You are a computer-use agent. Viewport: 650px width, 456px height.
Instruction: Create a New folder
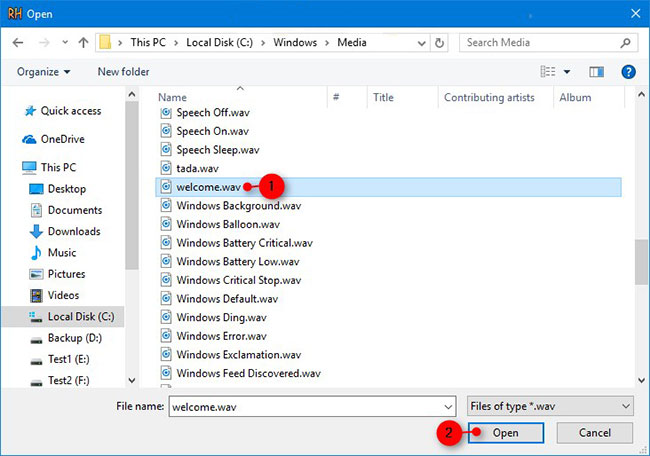click(124, 72)
